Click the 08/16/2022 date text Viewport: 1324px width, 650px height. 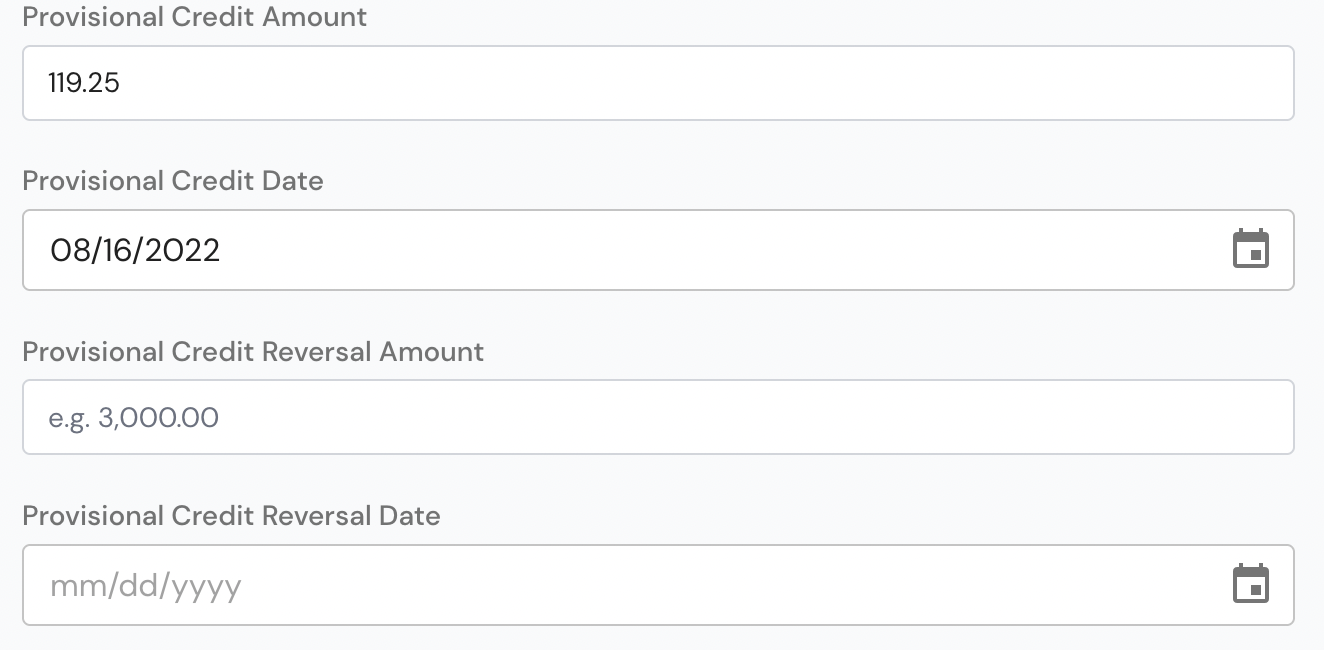point(135,250)
